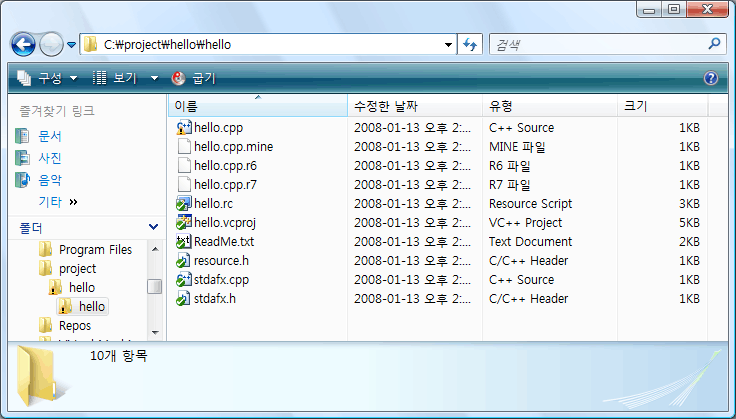Viewport: 736px width, 419px height.
Task: Select the ReadMe.txt file icon
Action: pyautogui.click(x=183, y=242)
